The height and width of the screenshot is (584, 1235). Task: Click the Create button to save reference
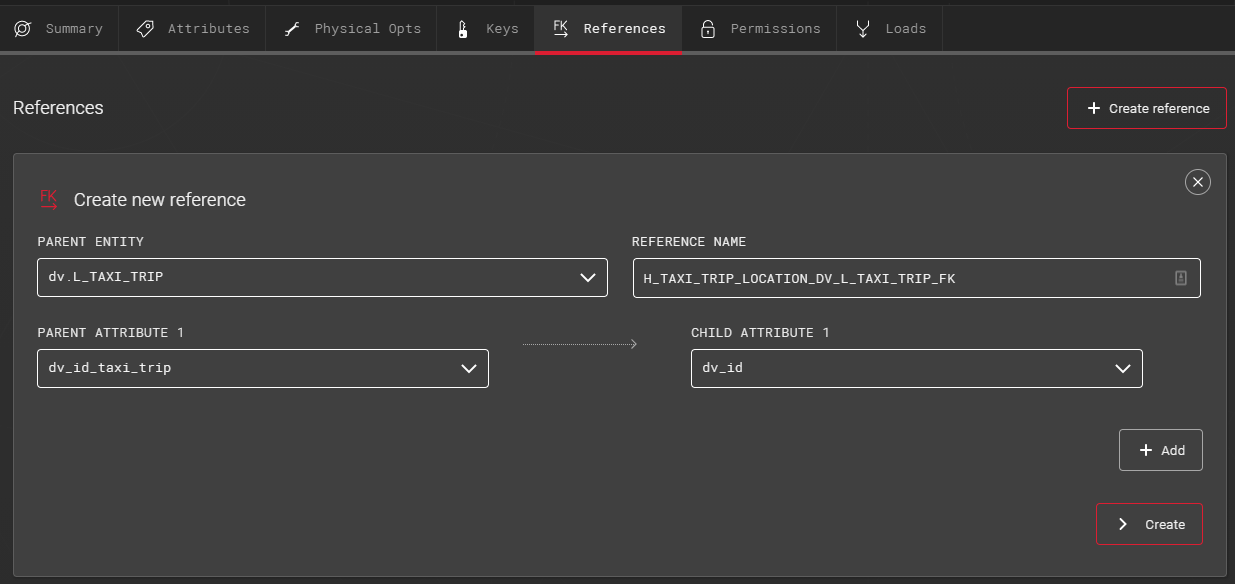tap(1149, 524)
